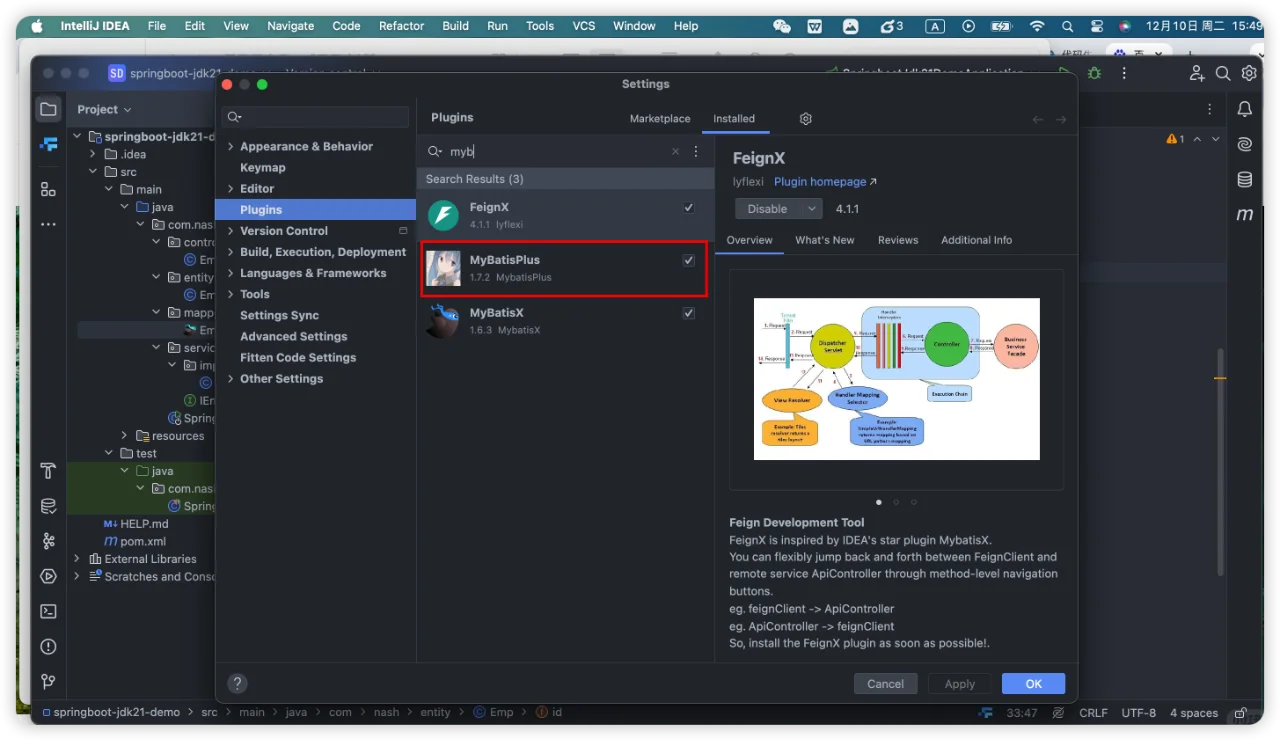Open the IDE main toolbar more-actions dots
This screenshot has height=740, width=1280.
[x=1125, y=73]
